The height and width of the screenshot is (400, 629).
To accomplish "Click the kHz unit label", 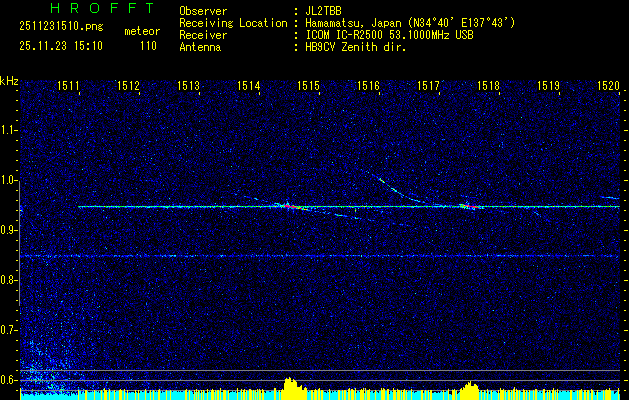I will [x=9, y=80].
